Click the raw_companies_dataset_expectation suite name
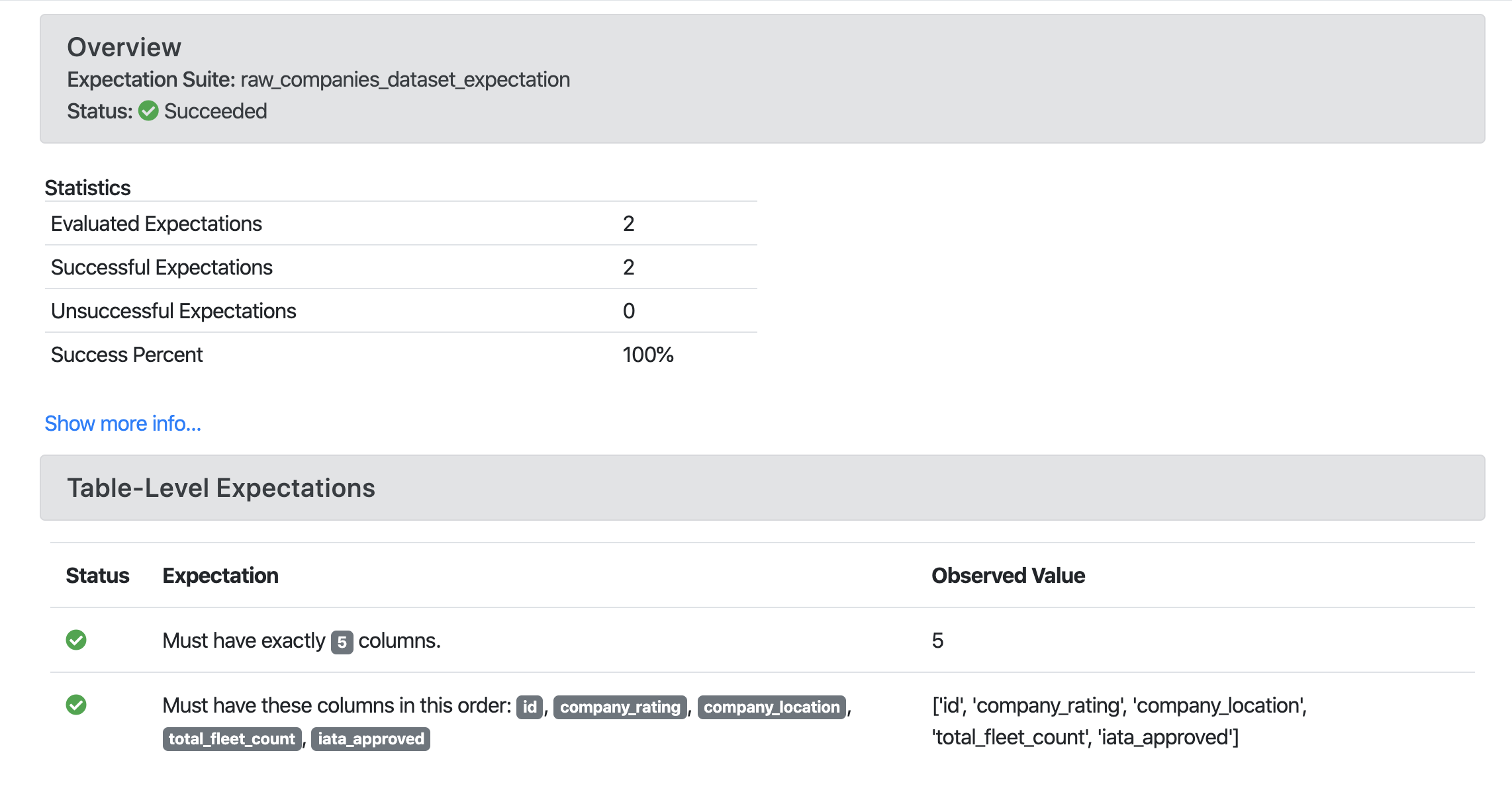This screenshot has height=794, width=1512. pyautogui.click(x=405, y=79)
